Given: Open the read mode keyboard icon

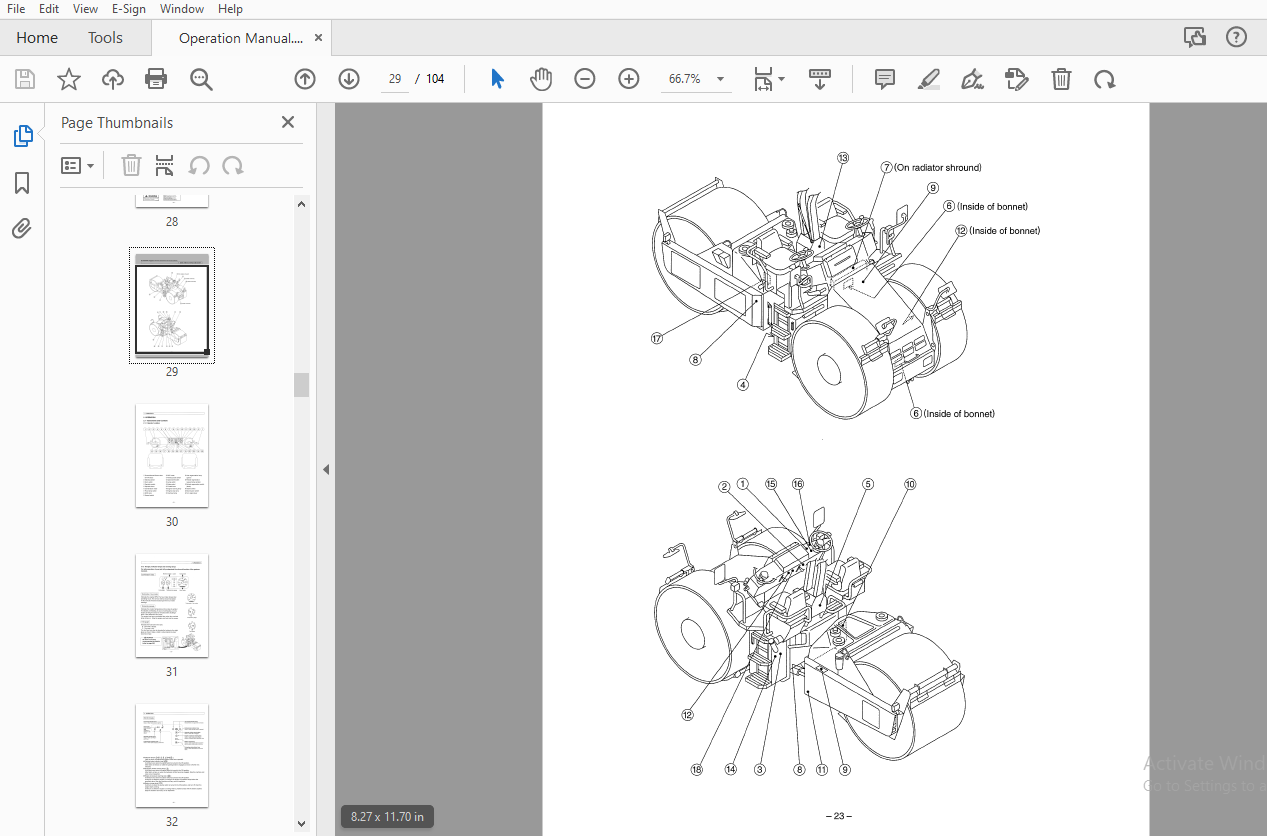Looking at the screenshot, I should pos(820,79).
